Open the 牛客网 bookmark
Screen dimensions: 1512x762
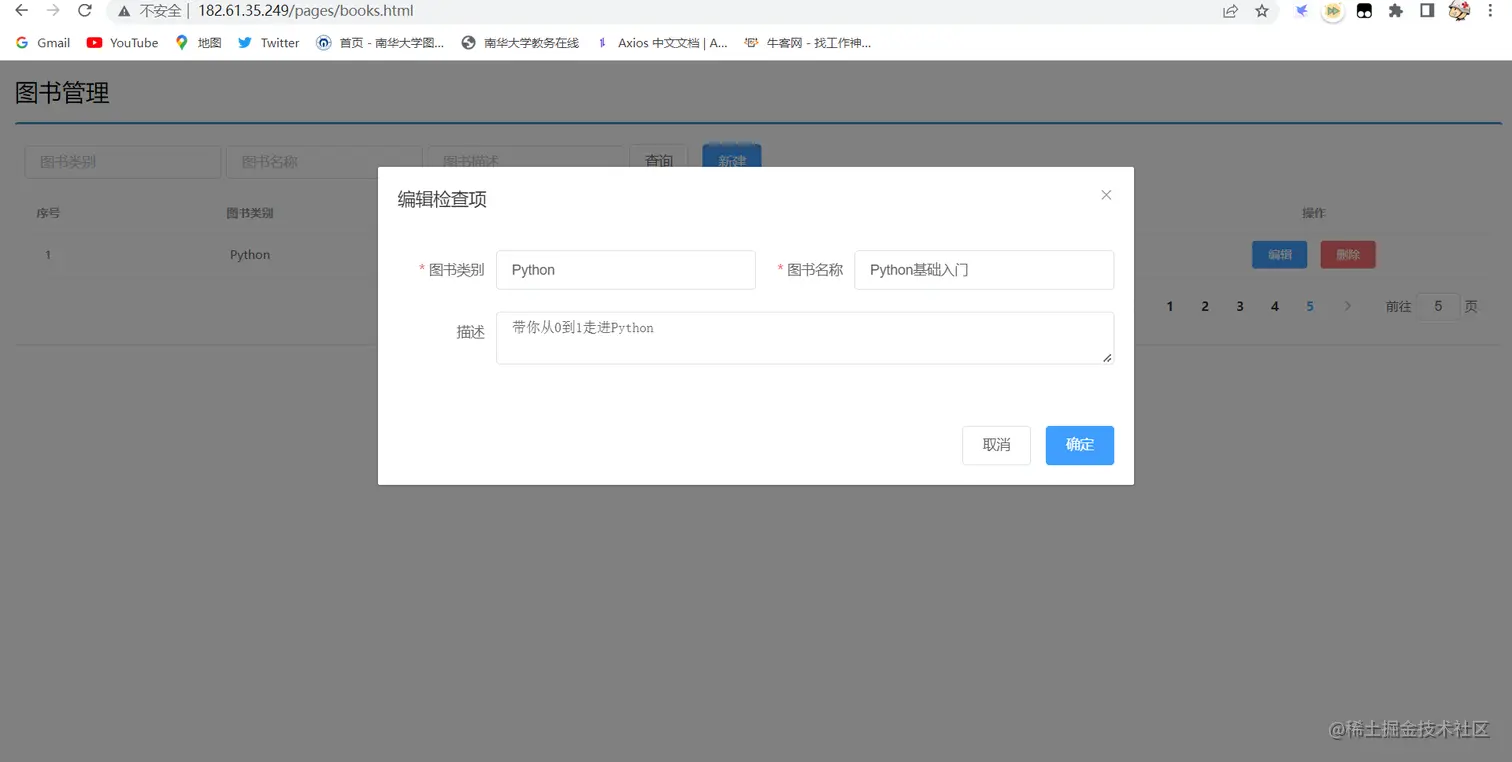pyautogui.click(x=808, y=43)
